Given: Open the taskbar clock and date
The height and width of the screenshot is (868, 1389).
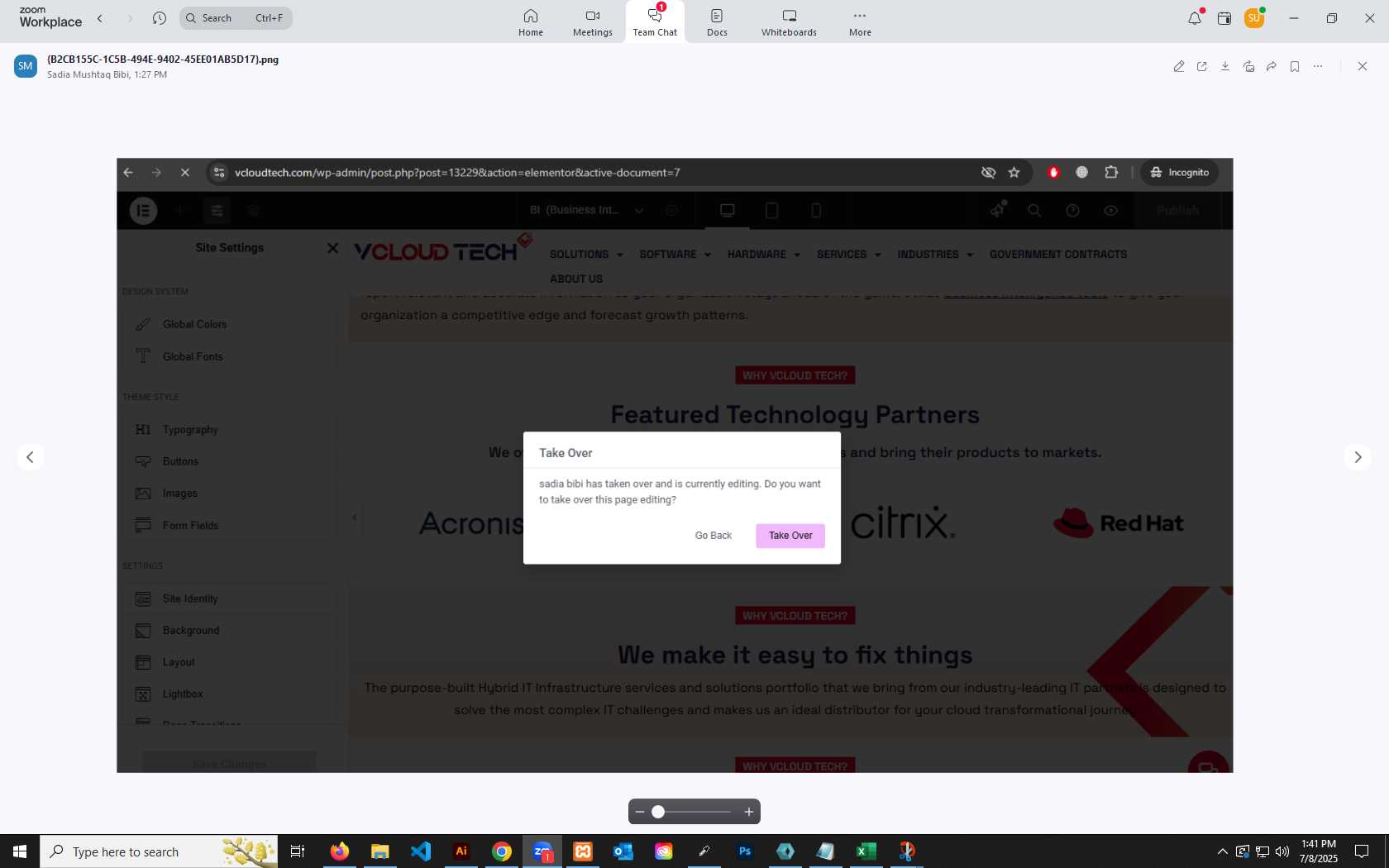Looking at the screenshot, I should click(1319, 851).
